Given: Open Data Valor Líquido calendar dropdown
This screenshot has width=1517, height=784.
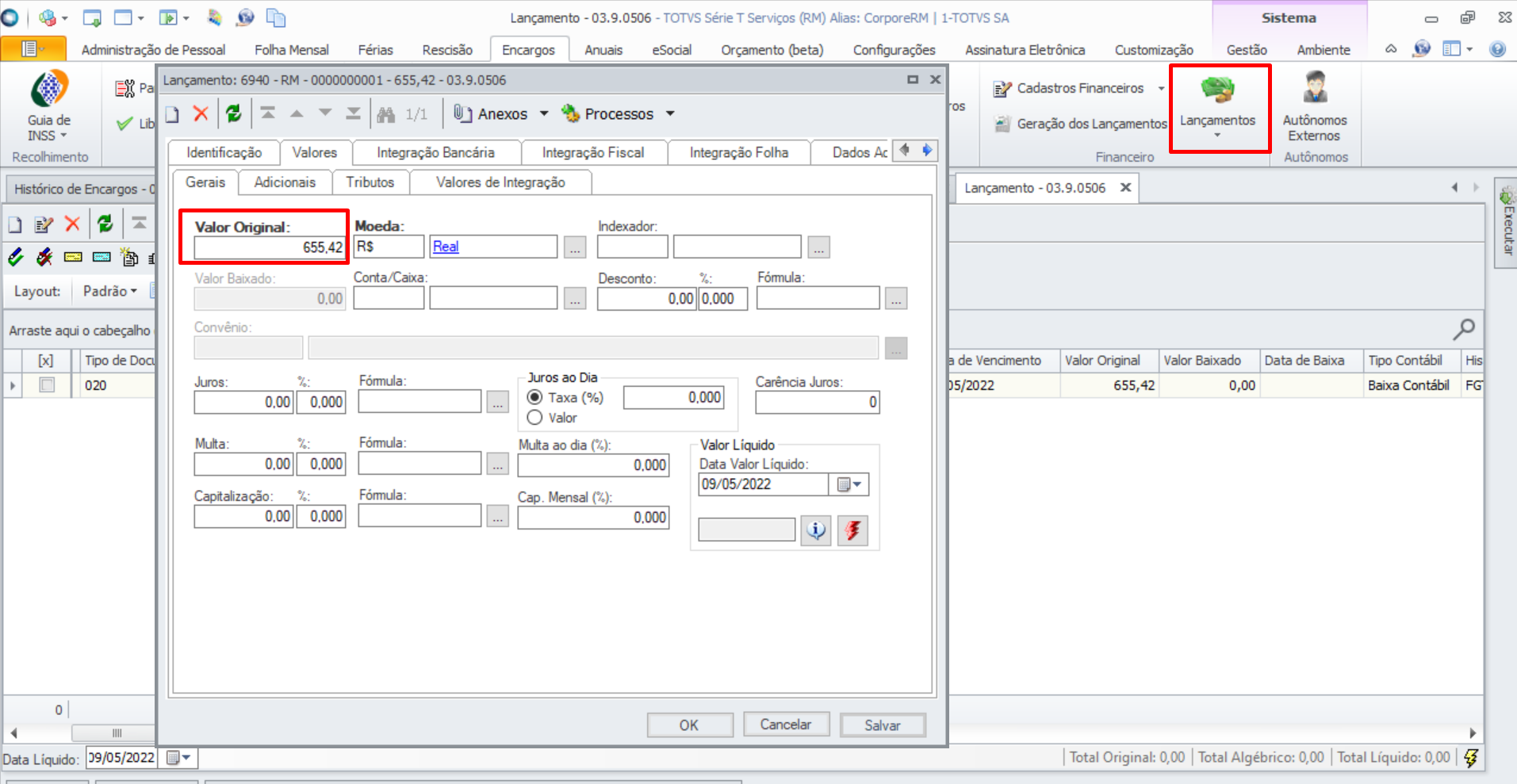Looking at the screenshot, I should tap(849, 484).
